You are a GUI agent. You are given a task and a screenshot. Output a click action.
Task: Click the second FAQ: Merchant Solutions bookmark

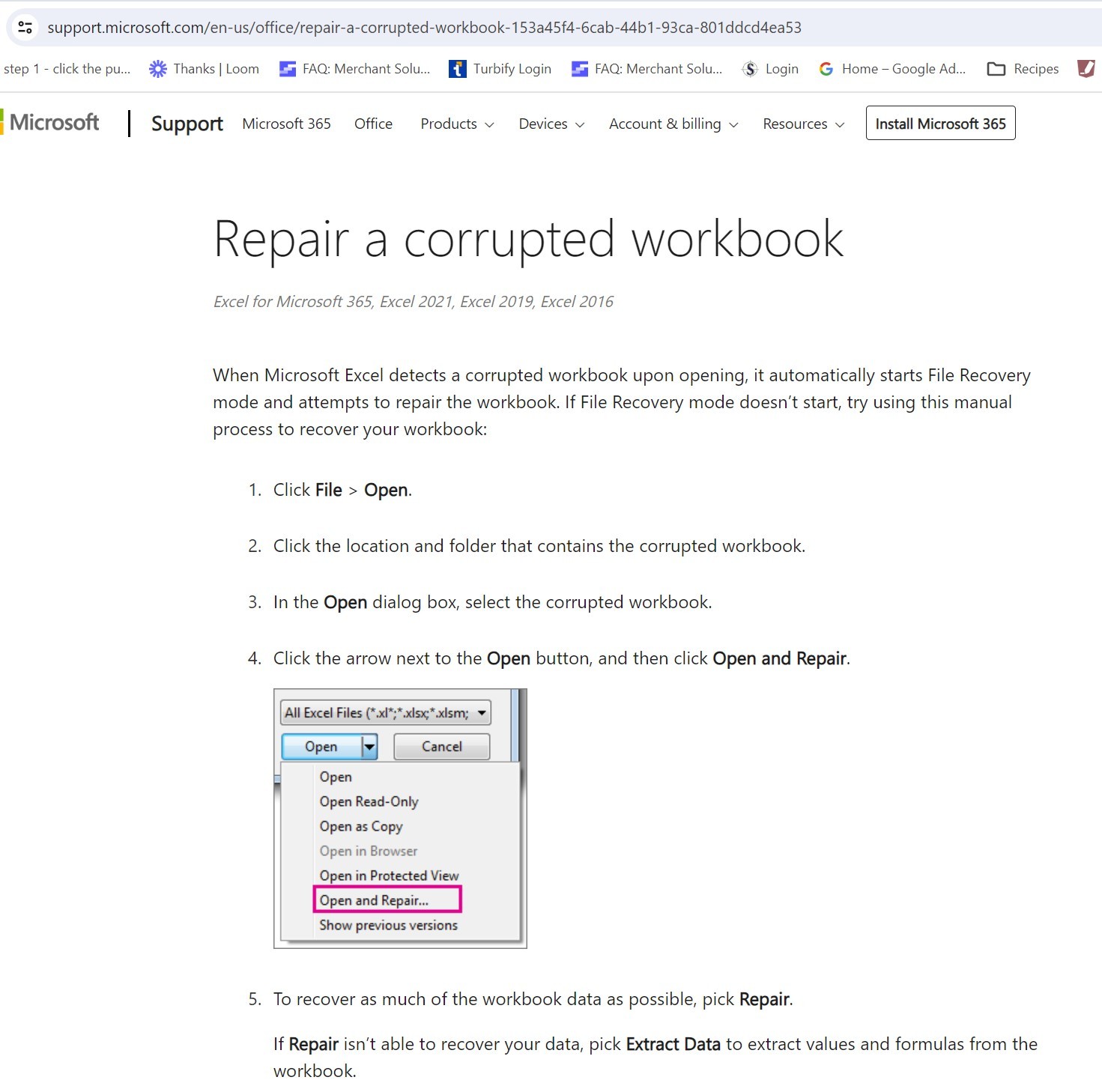pyautogui.click(x=646, y=68)
